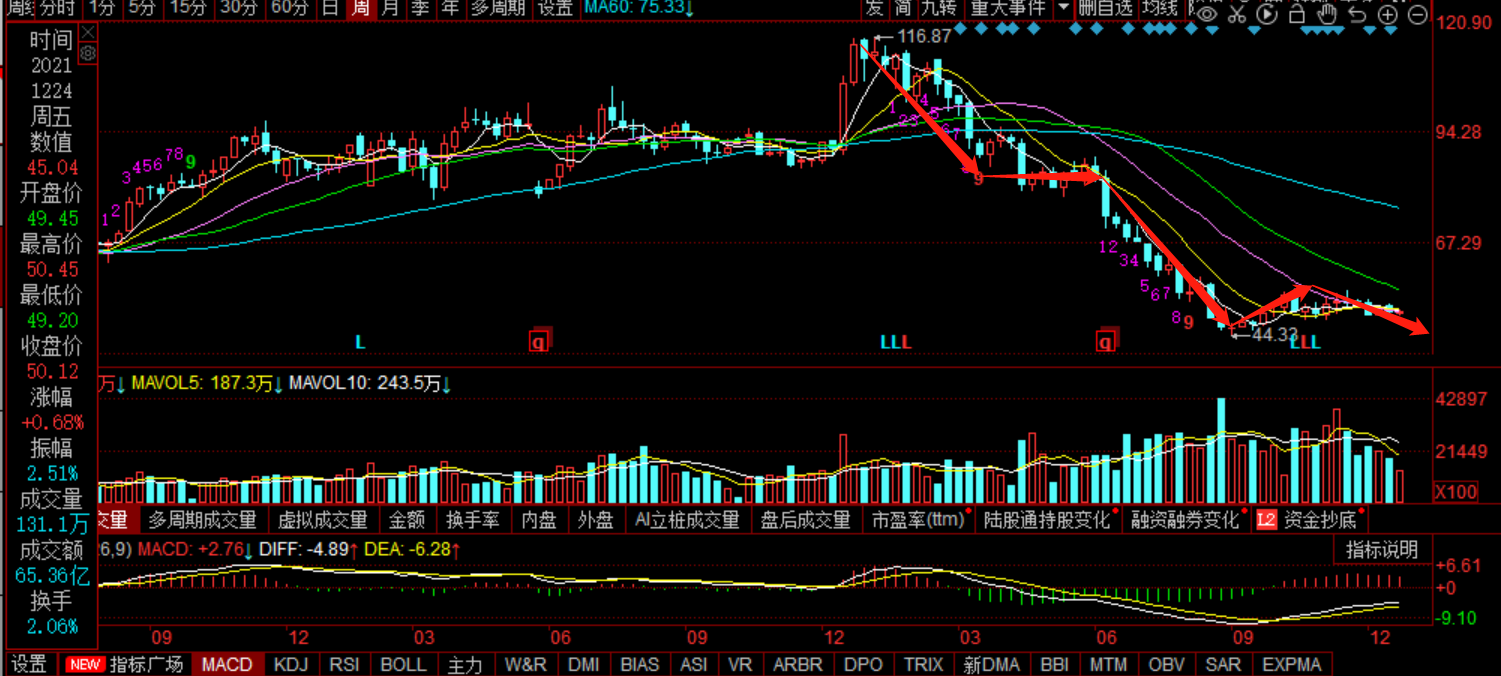Start chart replay with the play icon
This screenshot has height=676, width=1501.
tap(1267, 14)
